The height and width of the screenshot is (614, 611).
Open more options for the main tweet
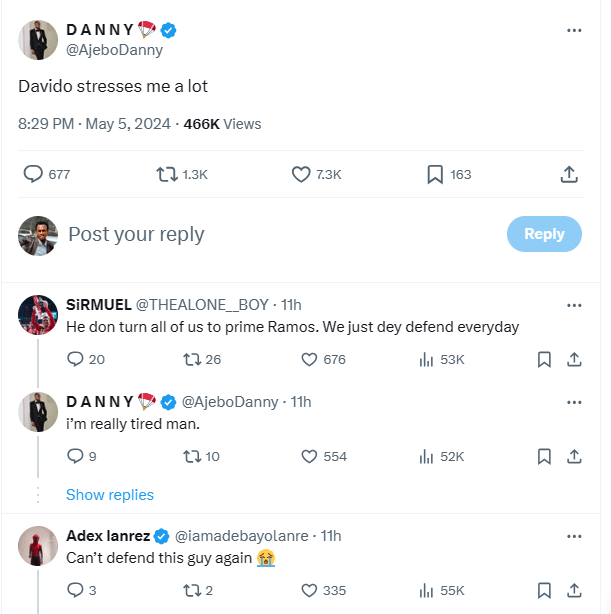coord(574,30)
